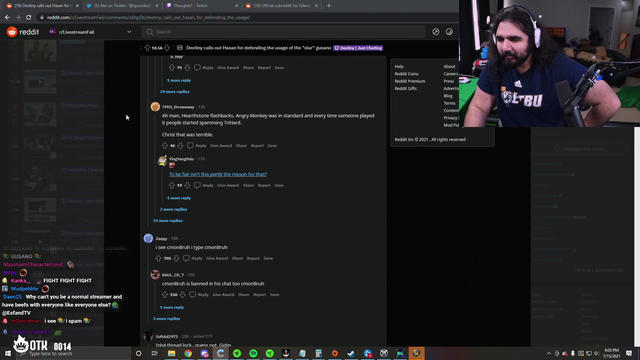Click the Reddit search field

pos(283,32)
